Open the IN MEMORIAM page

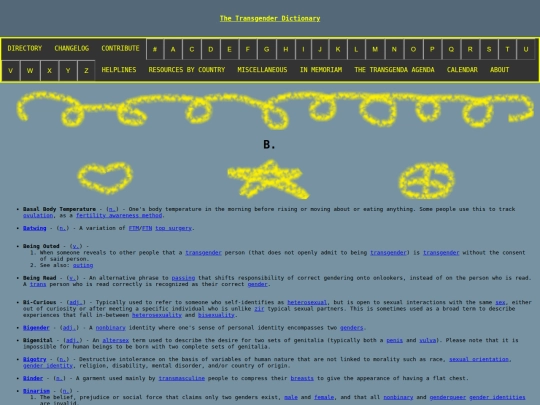click(321, 70)
